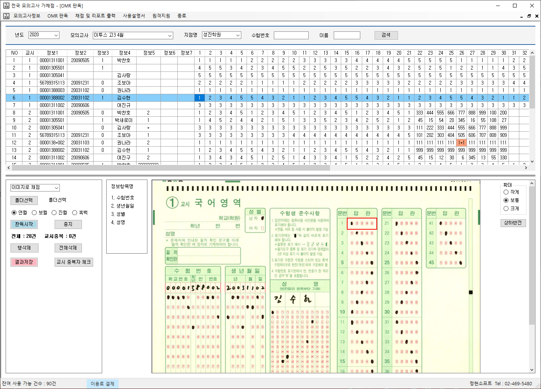Viewport: 541px width, 389px height.
Task: Click the 검색 search button
Action: coord(386,35)
